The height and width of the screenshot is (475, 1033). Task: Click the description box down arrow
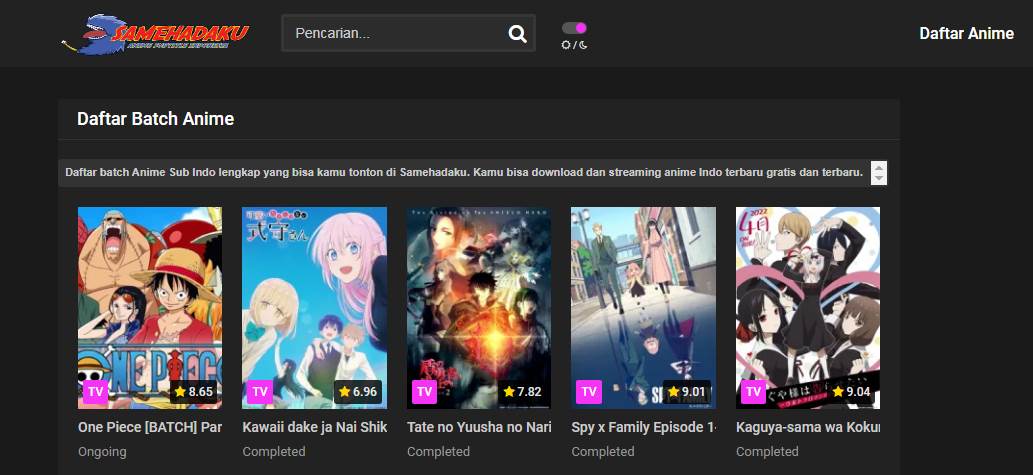tap(879, 179)
